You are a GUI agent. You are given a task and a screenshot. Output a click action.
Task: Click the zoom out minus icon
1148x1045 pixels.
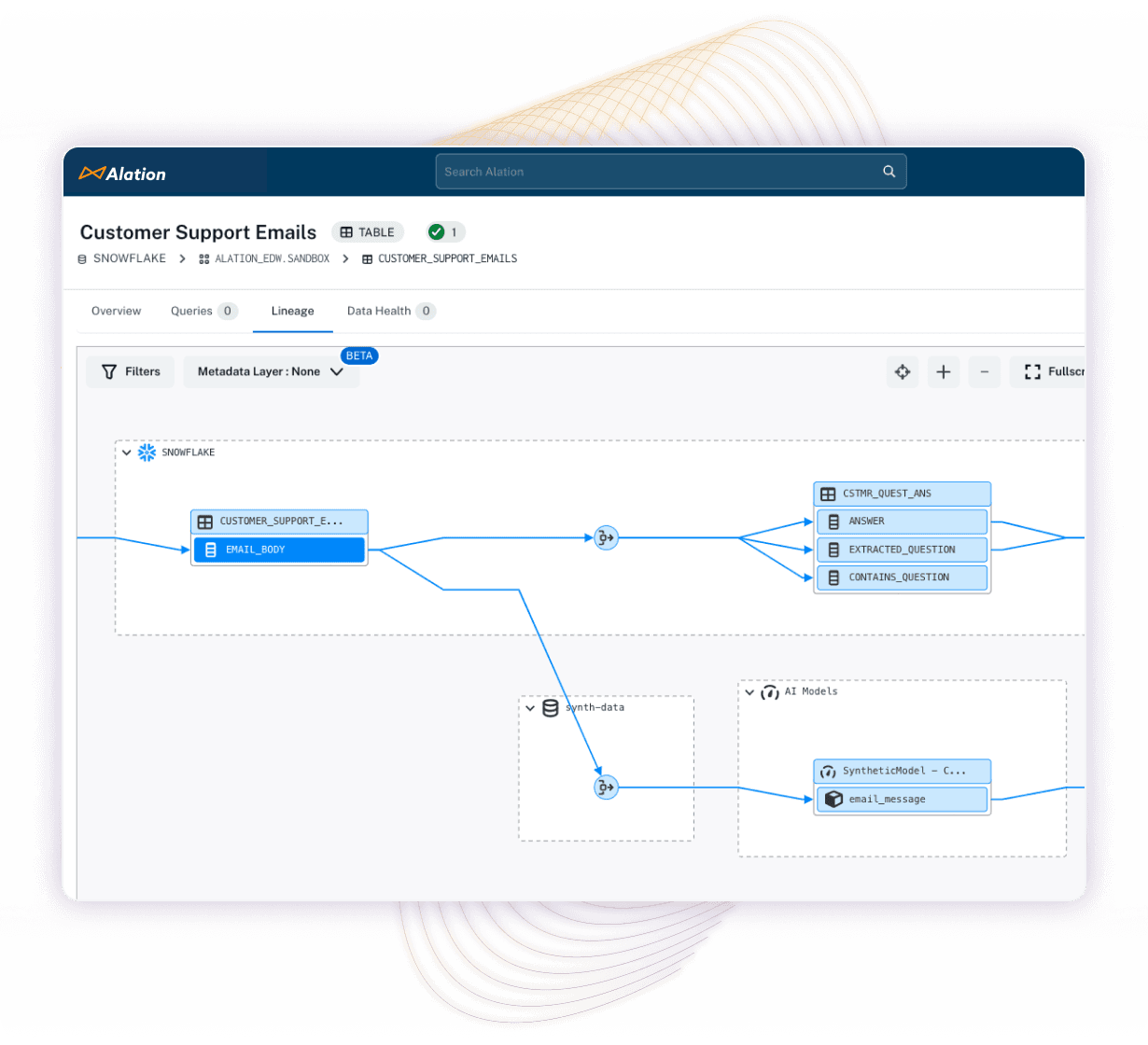pyautogui.click(x=984, y=371)
